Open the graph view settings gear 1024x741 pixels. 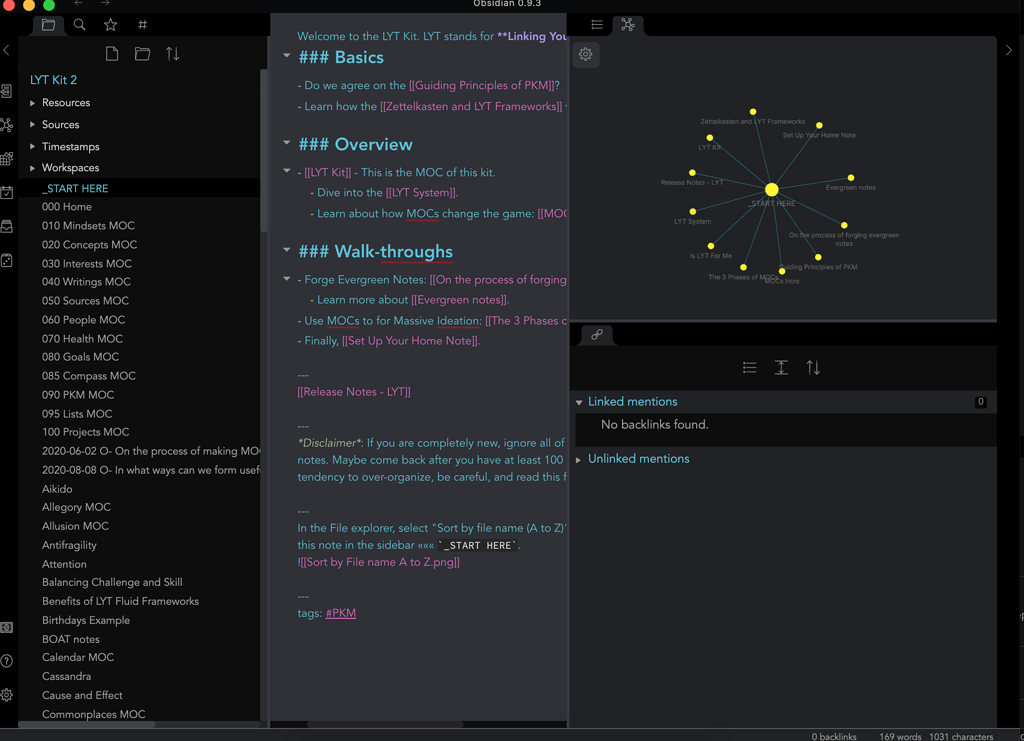586,54
